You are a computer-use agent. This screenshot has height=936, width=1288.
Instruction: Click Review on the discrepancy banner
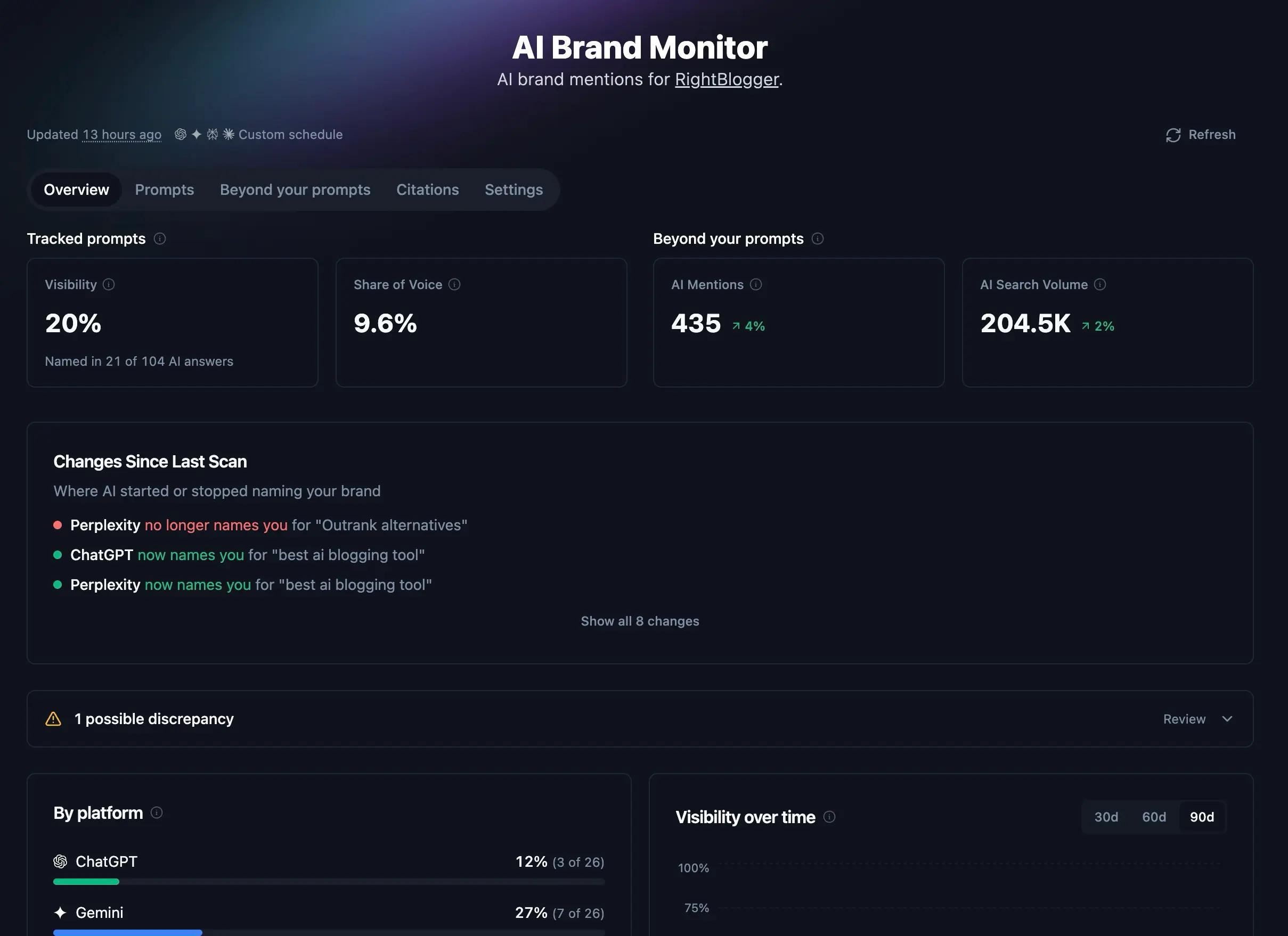coord(1184,719)
